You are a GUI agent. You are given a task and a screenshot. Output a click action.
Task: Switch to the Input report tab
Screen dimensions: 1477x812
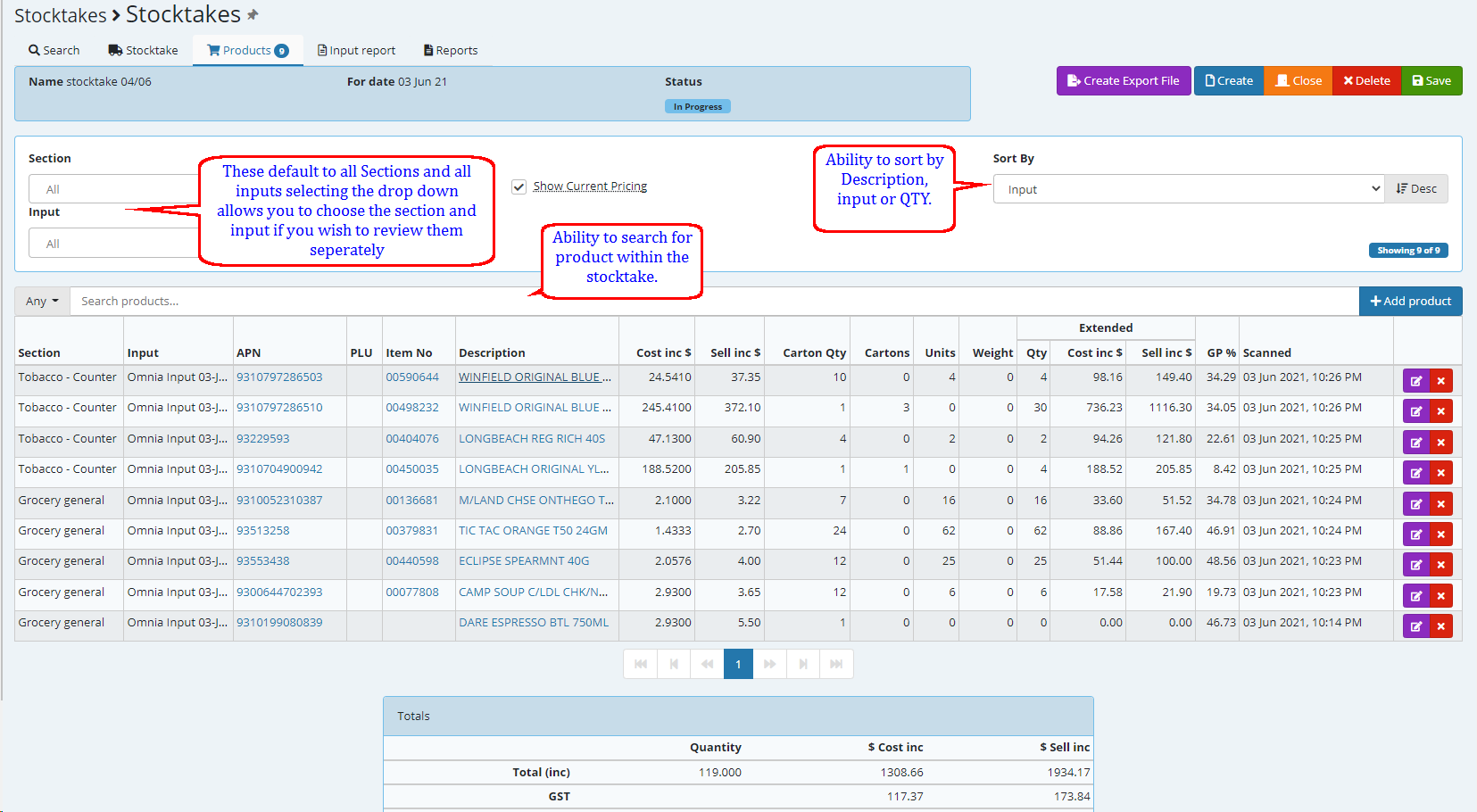pyautogui.click(x=356, y=51)
